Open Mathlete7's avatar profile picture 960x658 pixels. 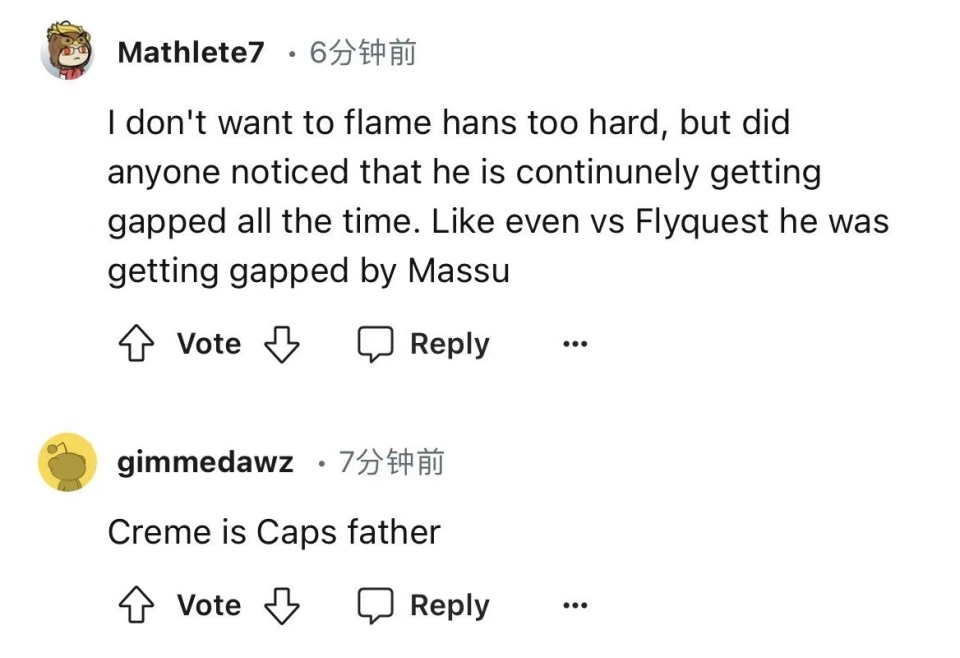[67, 52]
